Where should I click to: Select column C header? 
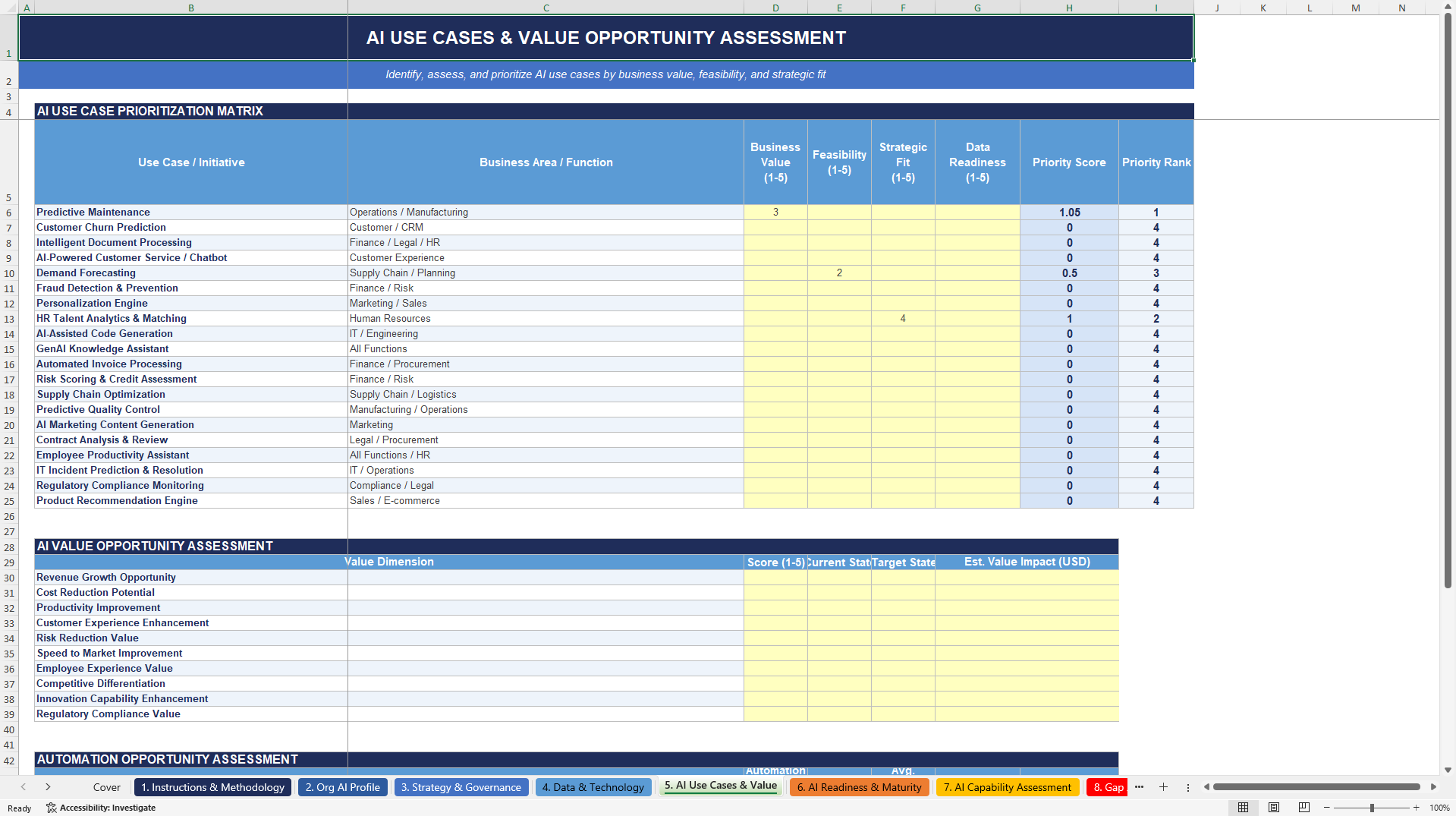(x=546, y=8)
